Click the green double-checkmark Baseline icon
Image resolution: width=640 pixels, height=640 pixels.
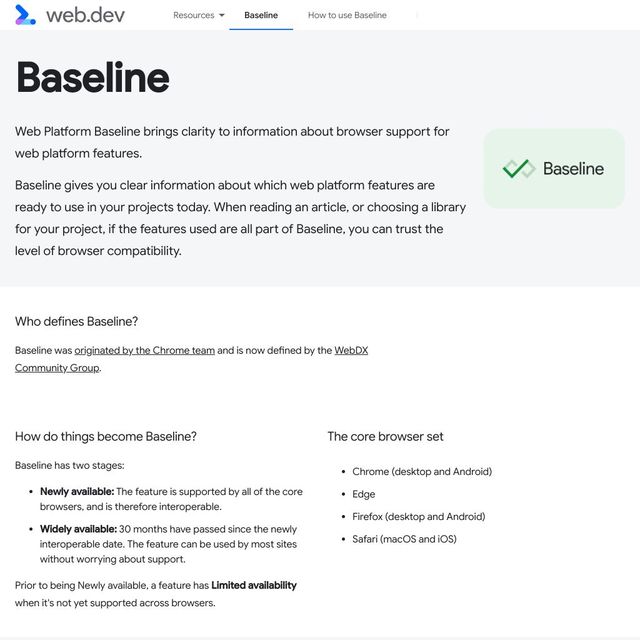519,169
